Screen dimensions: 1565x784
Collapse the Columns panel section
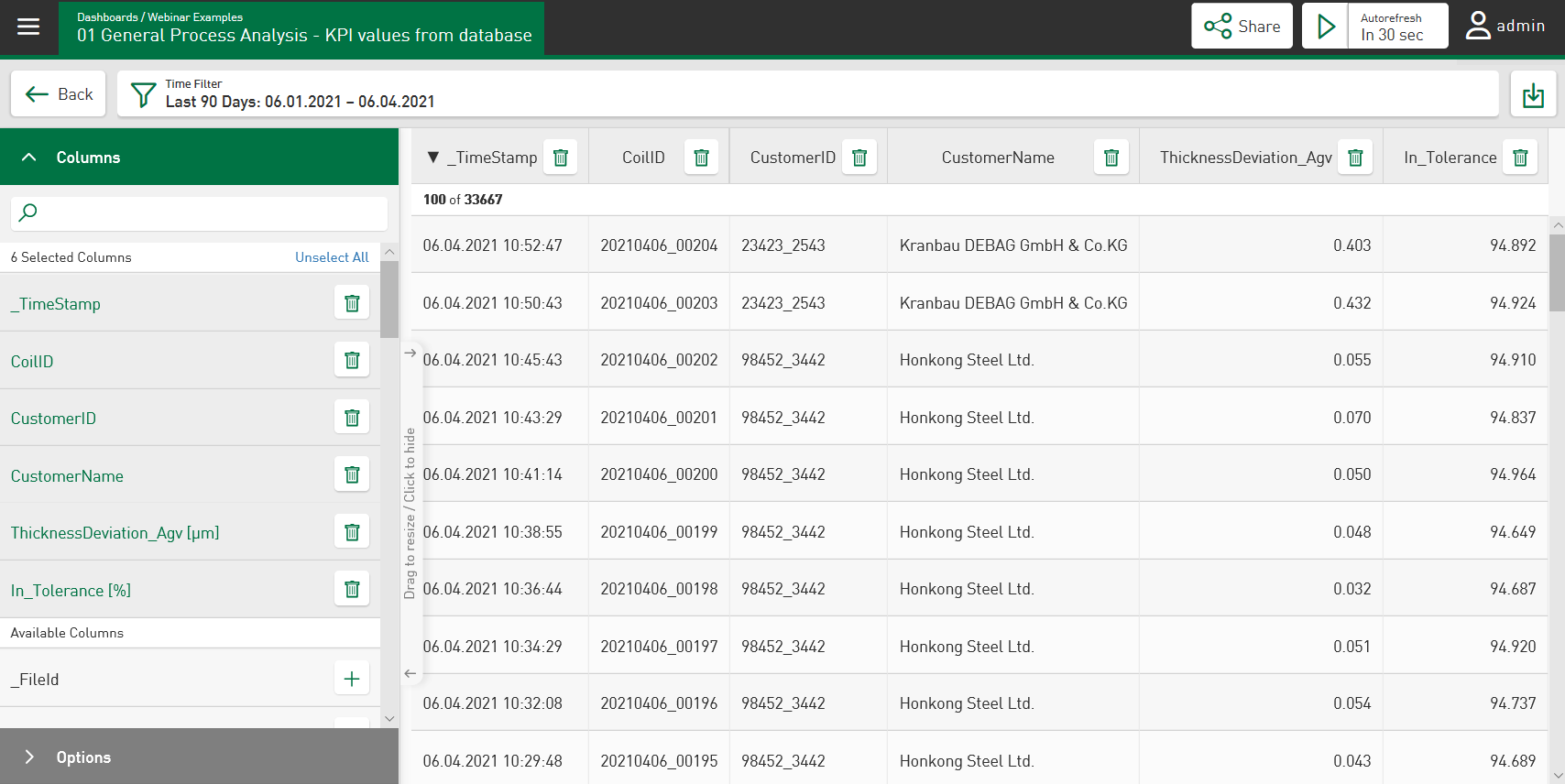[x=29, y=158]
